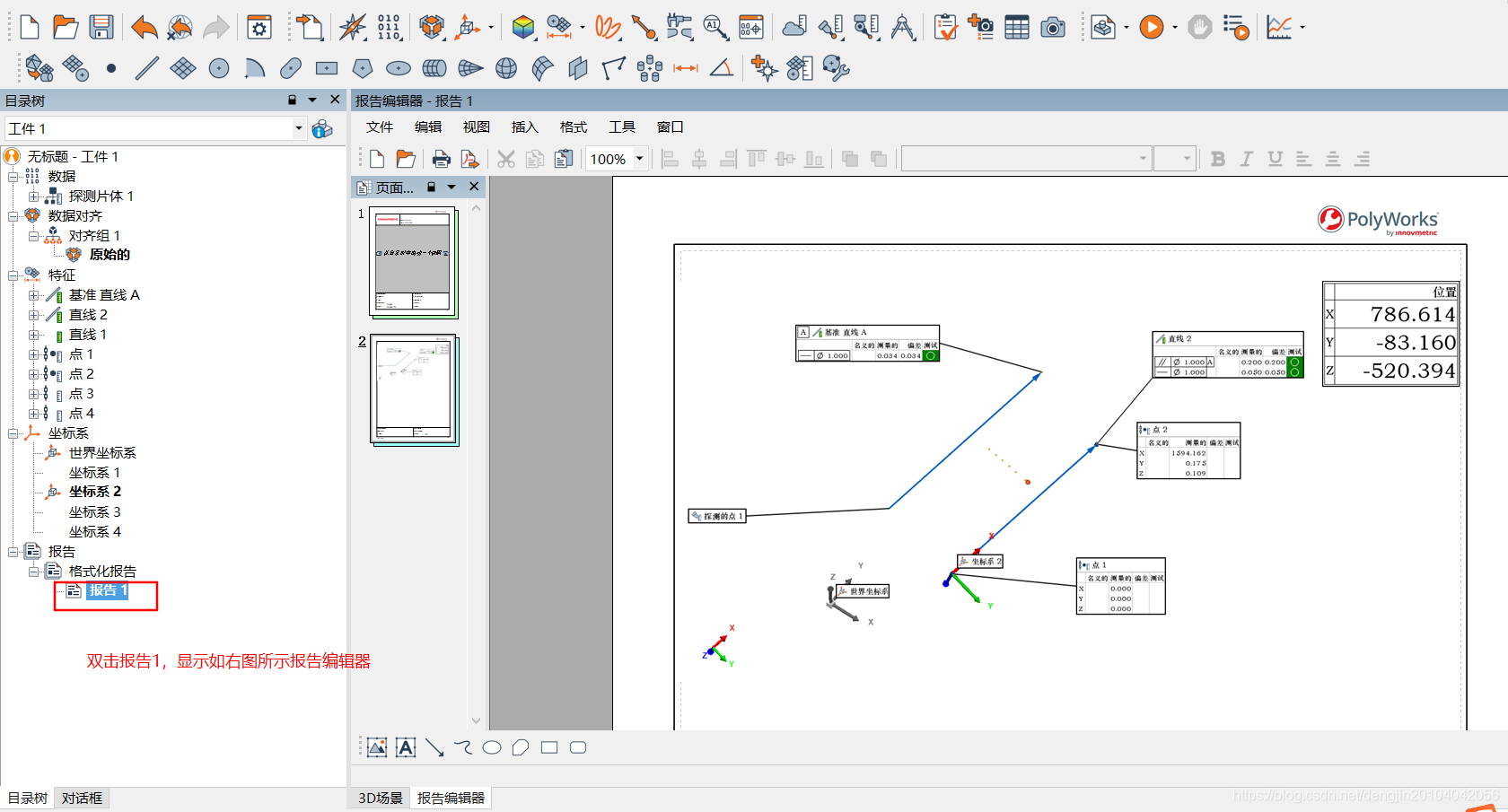Select the create cylinder feature tool

tap(434, 68)
